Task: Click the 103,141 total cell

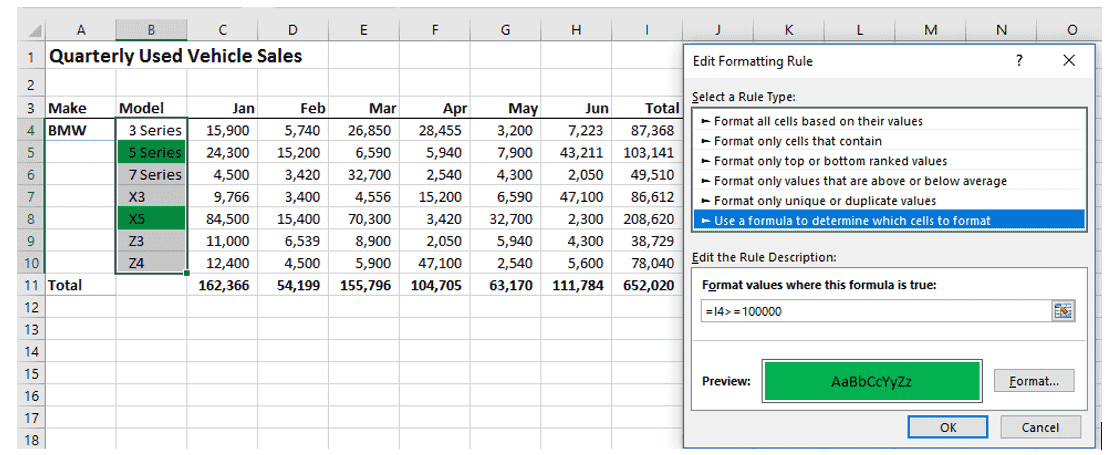Action: pyautogui.click(x=646, y=151)
